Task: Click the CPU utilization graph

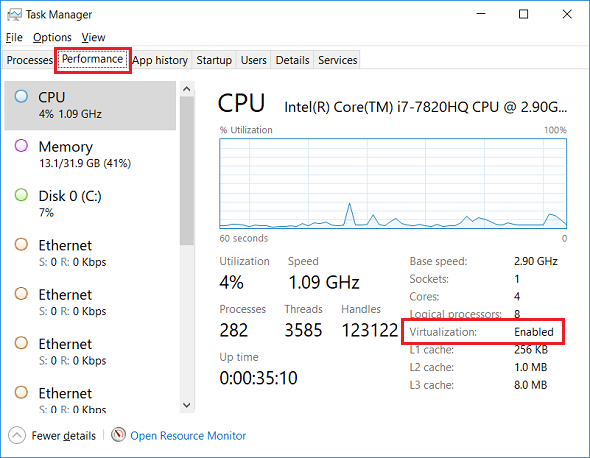Action: [393, 183]
